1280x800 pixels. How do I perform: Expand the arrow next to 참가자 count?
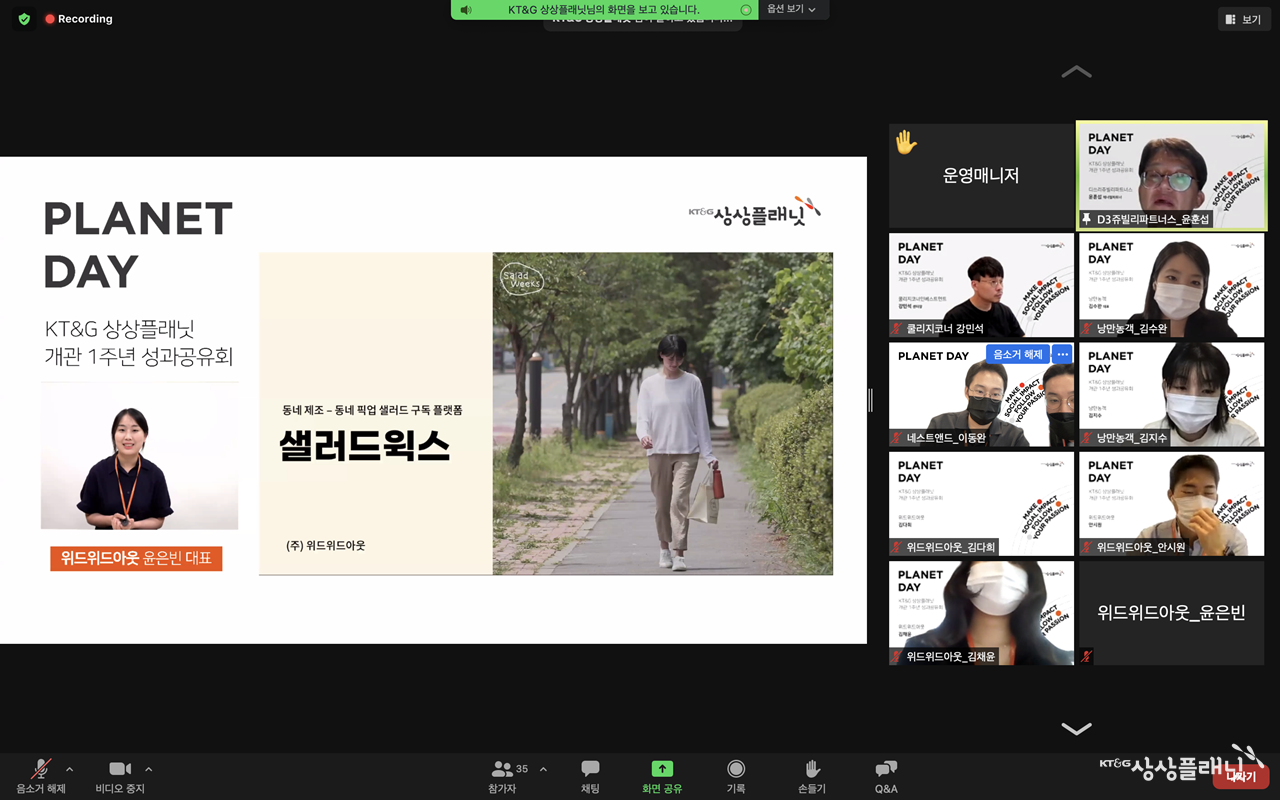tap(543, 769)
